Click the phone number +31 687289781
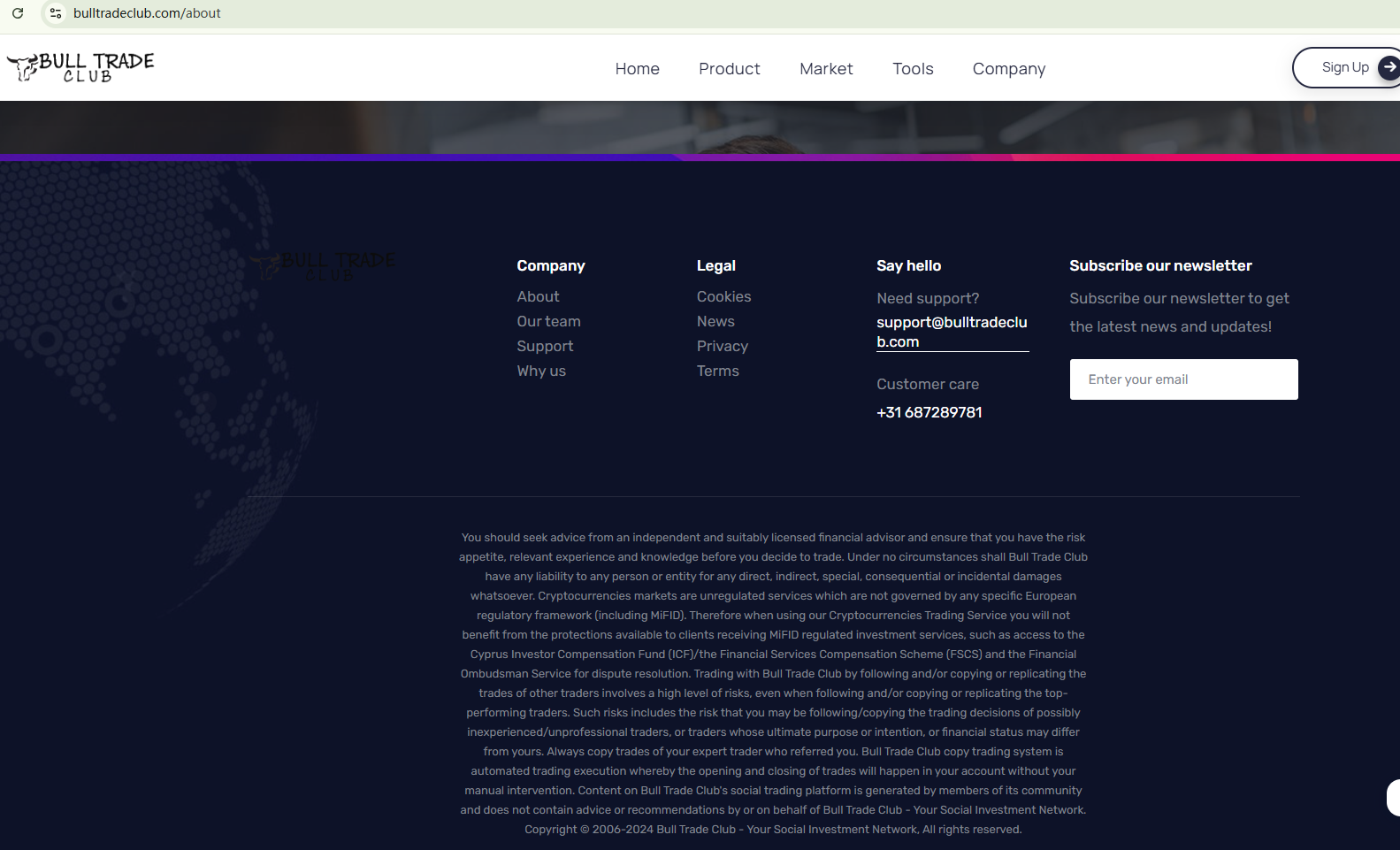This screenshot has width=1400, height=850. pyautogui.click(x=930, y=412)
